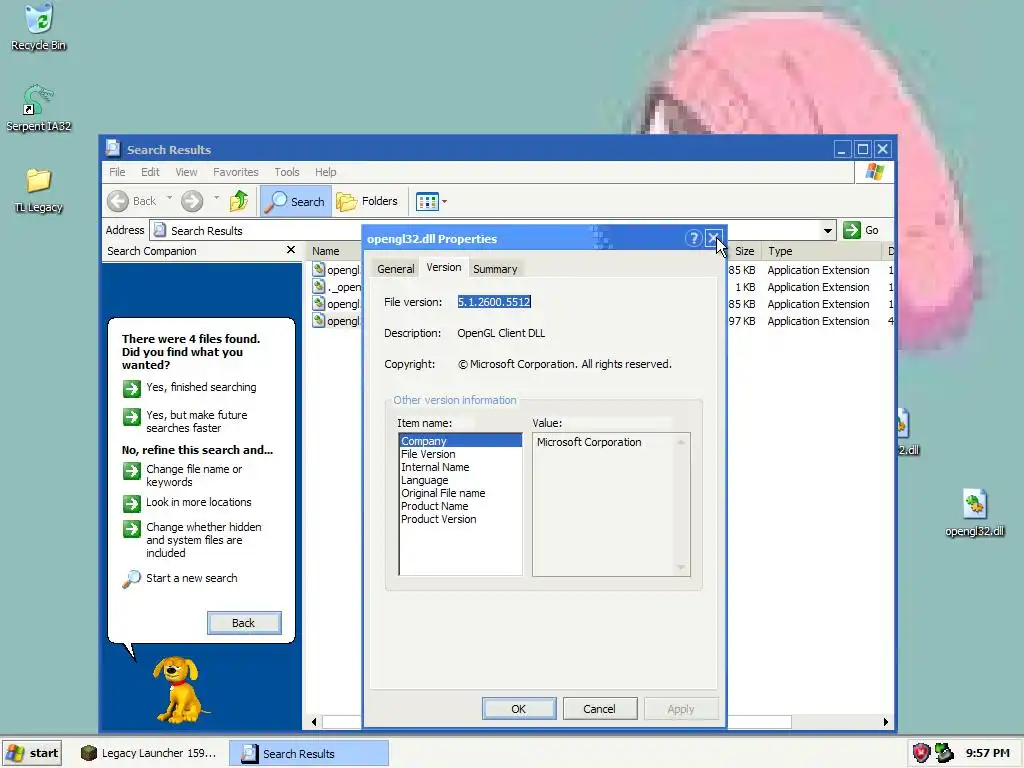The height and width of the screenshot is (768, 1024).
Task: Sort results by Size column header
Action: (744, 251)
